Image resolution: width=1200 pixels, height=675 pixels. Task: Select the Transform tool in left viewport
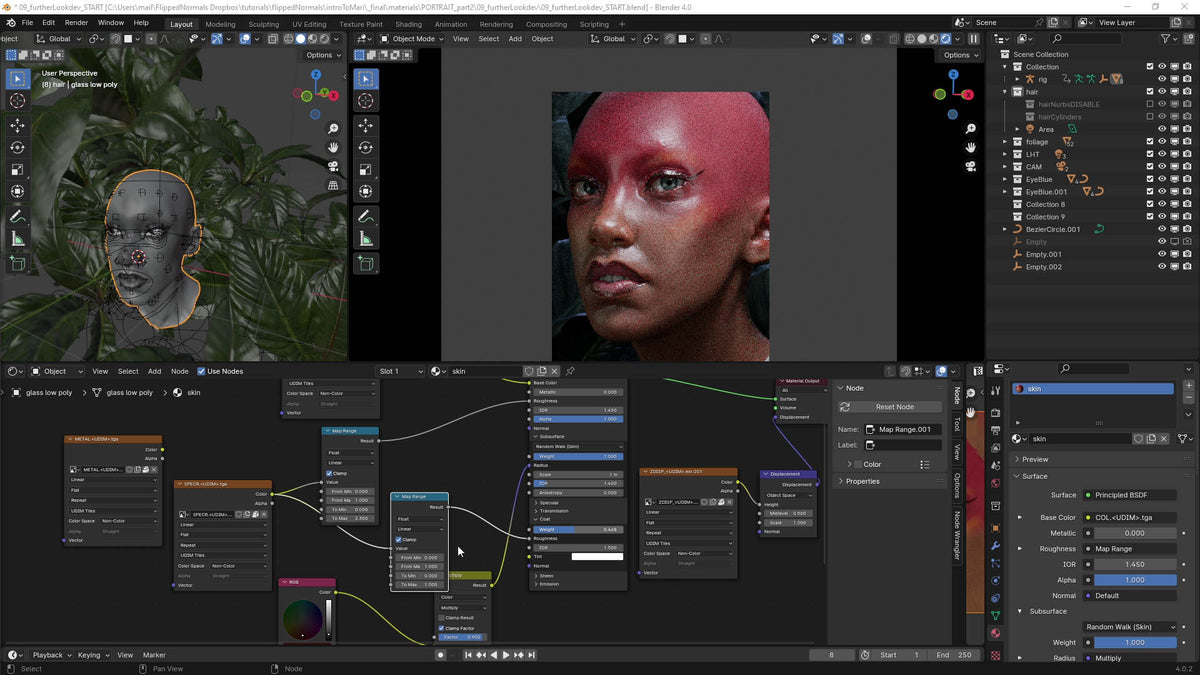[x=17, y=191]
